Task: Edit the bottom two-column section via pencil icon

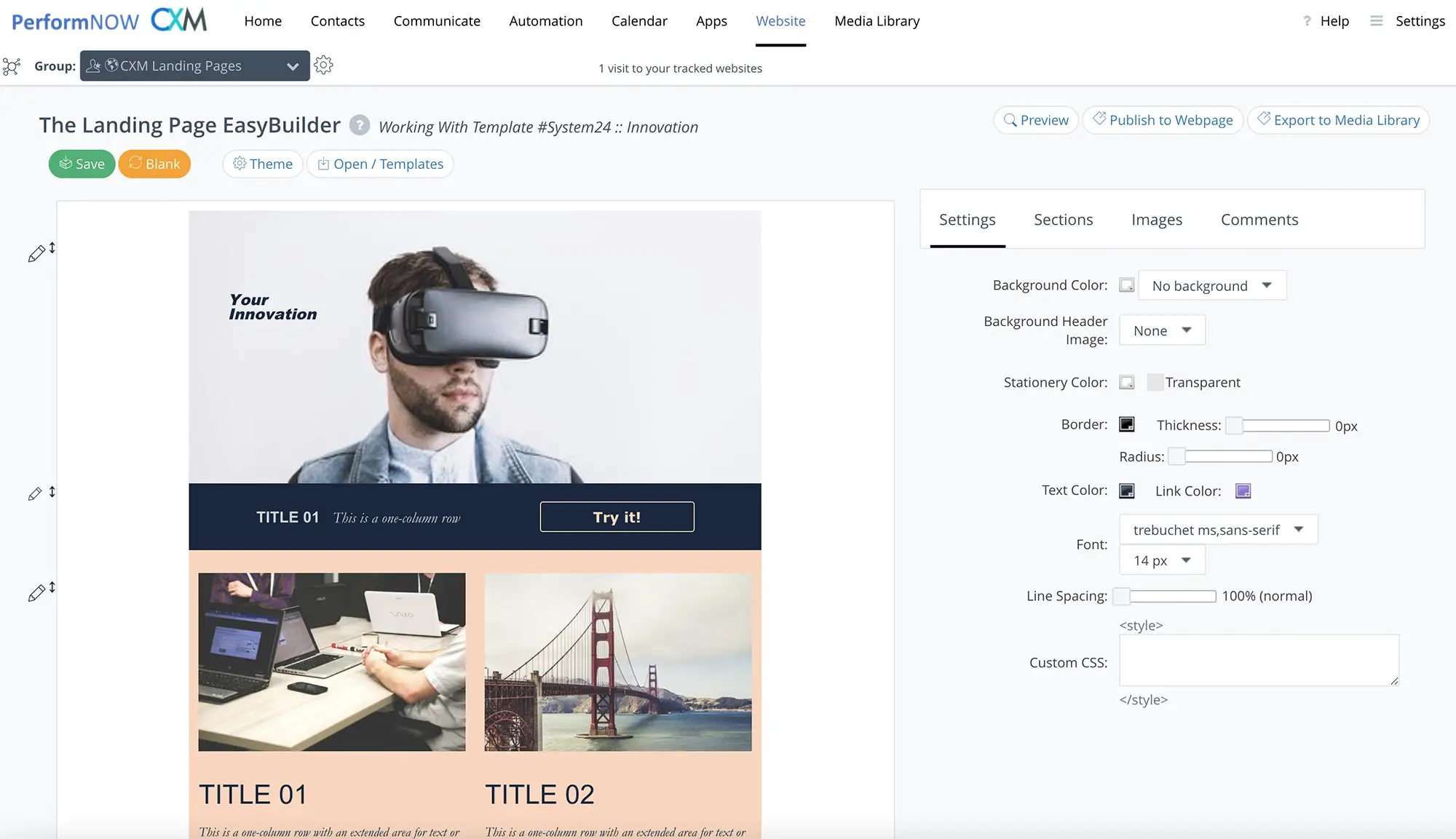Action: tap(37, 592)
